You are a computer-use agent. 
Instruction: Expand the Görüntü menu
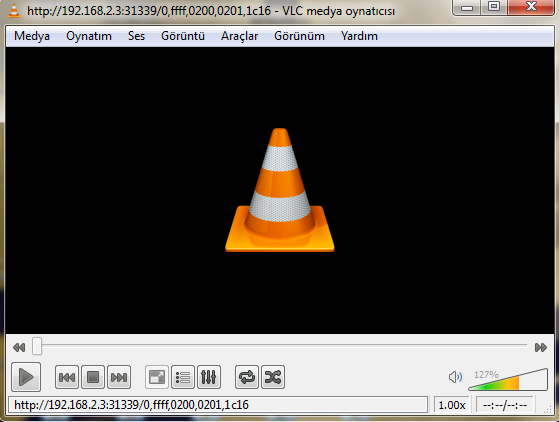(x=183, y=36)
